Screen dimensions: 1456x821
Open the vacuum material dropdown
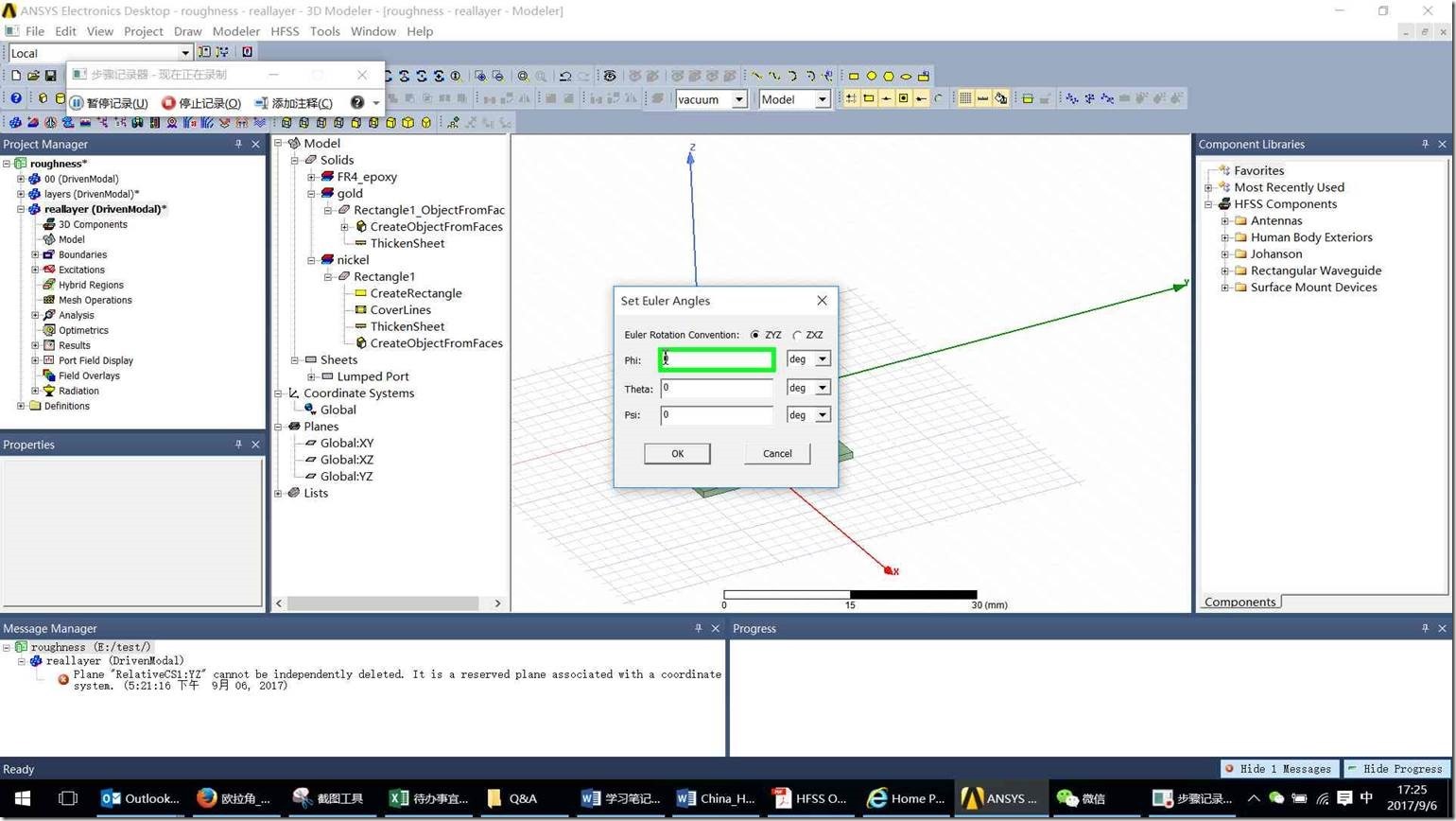click(x=739, y=99)
